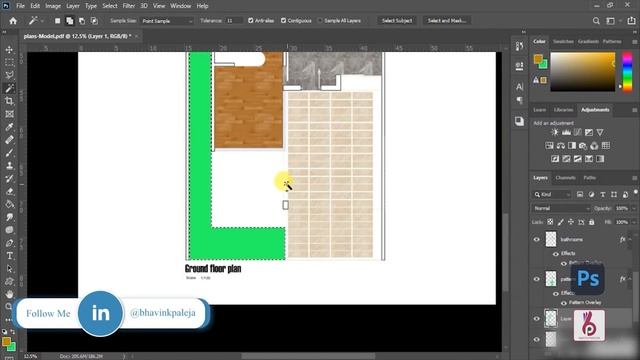Image resolution: width=640 pixels, height=360 pixels.
Task: Select the Rectangular Marquee tool
Action: click(x=9, y=62)
